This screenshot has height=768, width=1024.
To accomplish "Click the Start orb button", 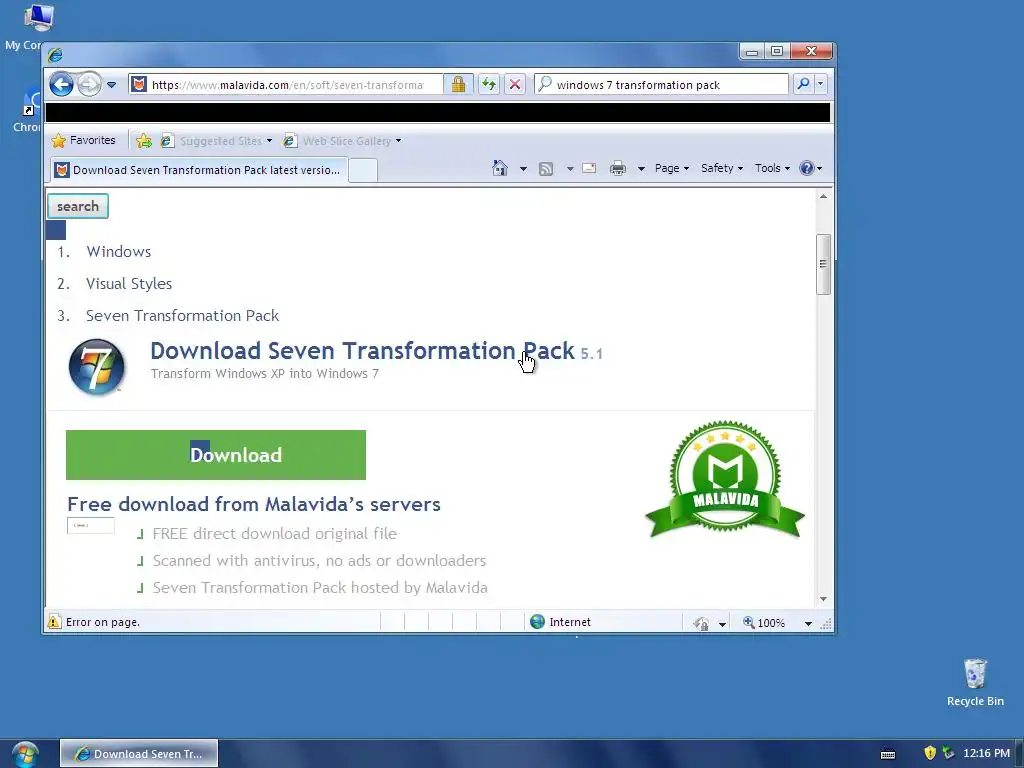I will click(25, 754).
